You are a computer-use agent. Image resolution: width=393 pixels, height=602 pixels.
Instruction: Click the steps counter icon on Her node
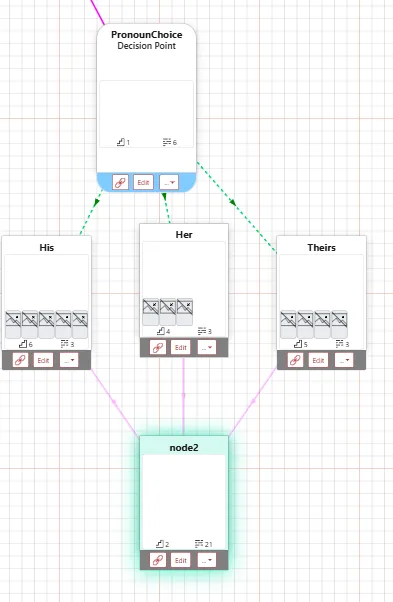point(161,331)
